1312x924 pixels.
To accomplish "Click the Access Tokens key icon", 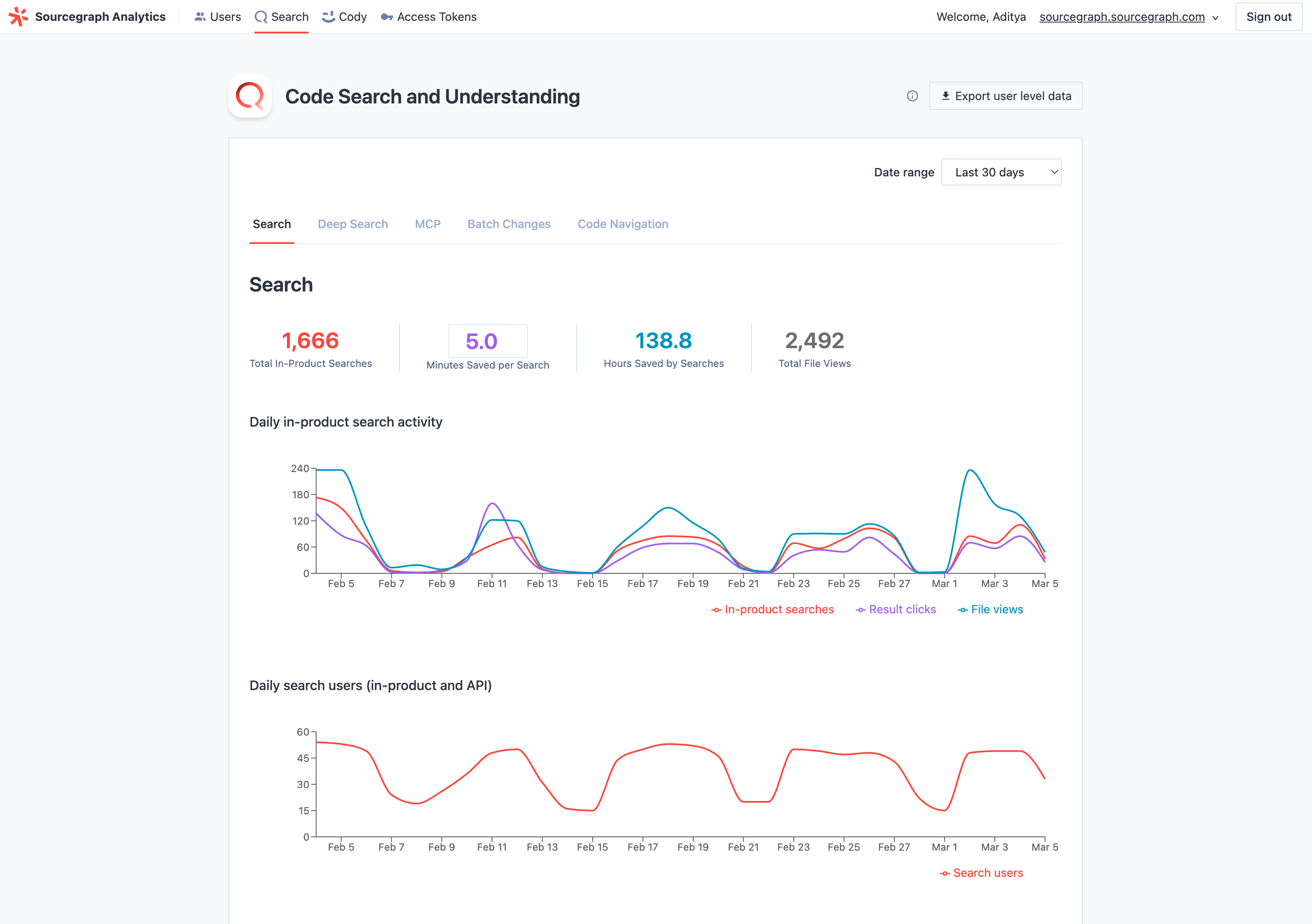I will point(387,17).
